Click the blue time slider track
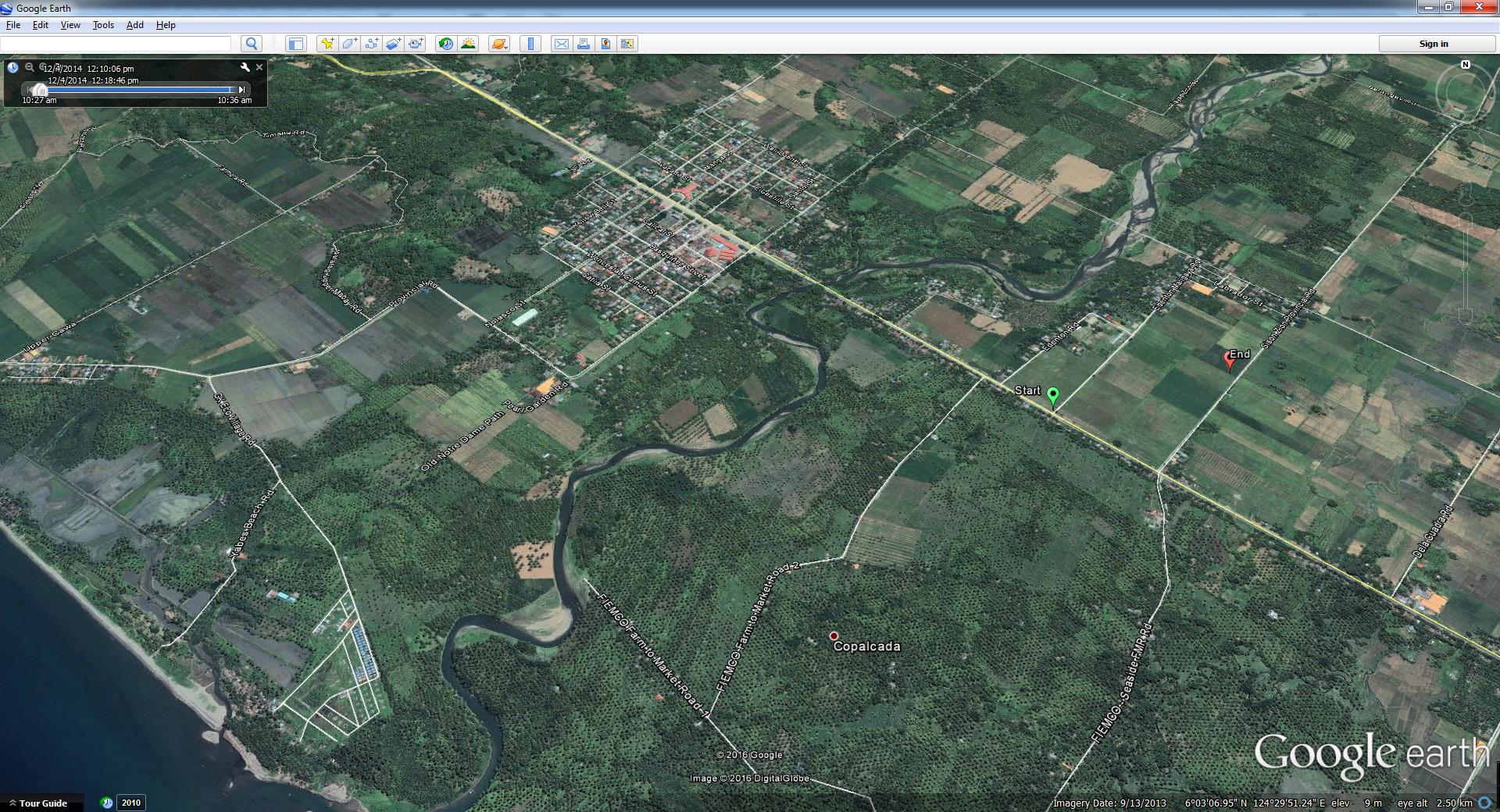 [141, 90]
